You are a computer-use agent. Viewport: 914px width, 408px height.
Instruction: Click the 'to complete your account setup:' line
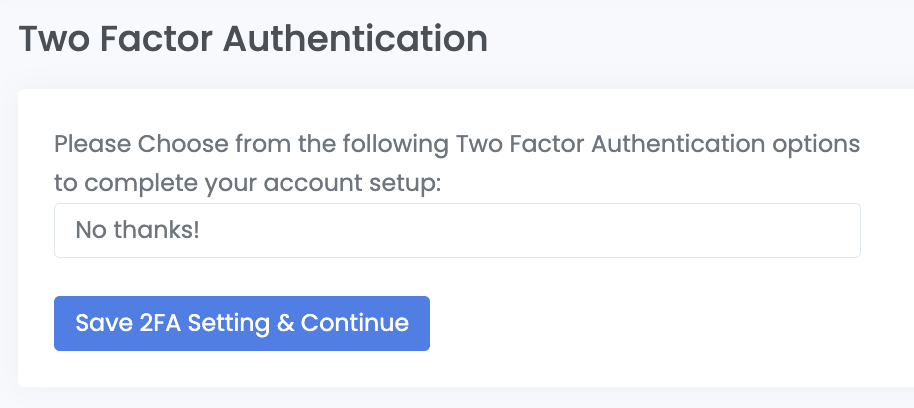coord(247,184)
